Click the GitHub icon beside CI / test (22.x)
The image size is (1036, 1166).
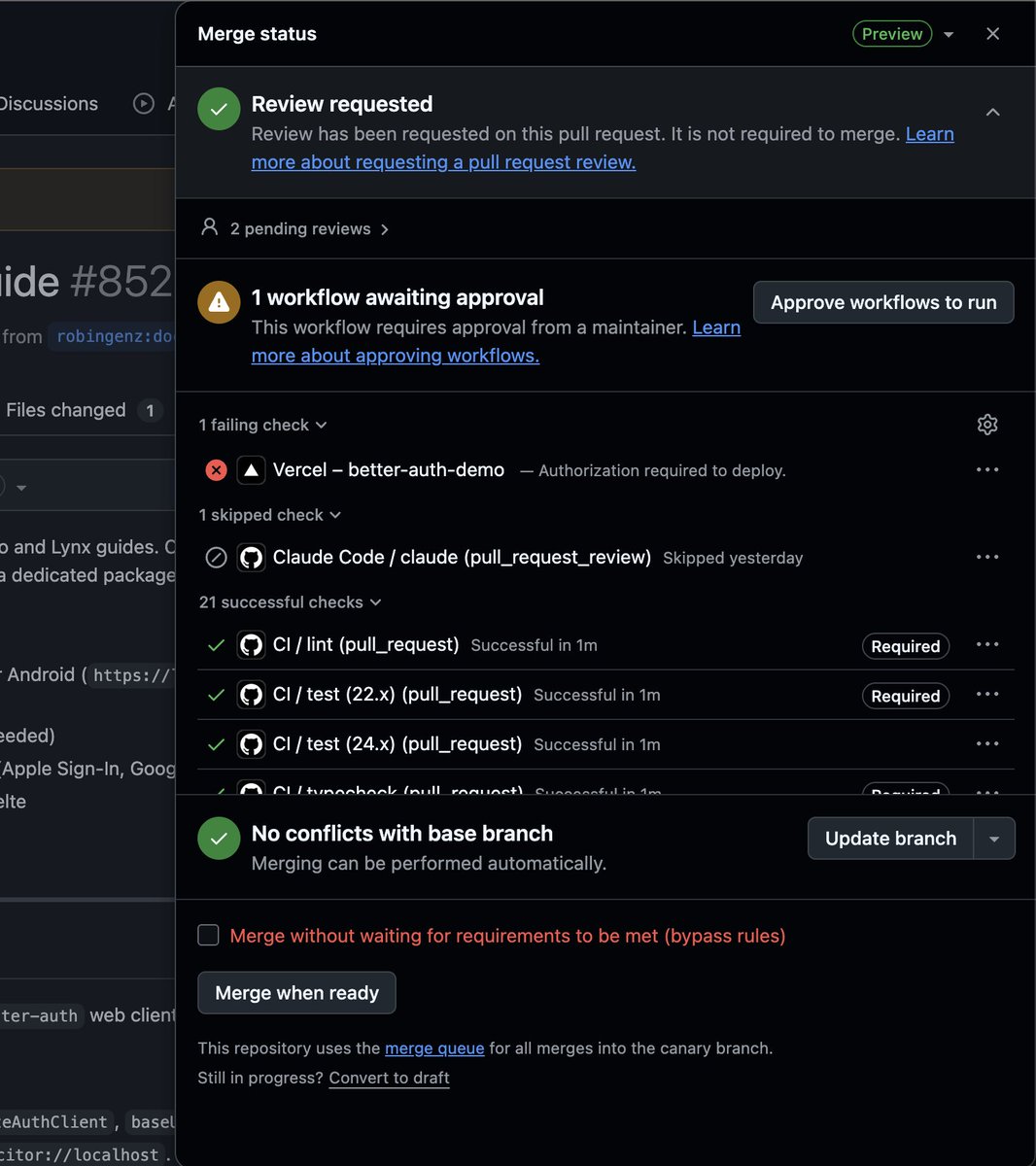(x=251, y=695)
